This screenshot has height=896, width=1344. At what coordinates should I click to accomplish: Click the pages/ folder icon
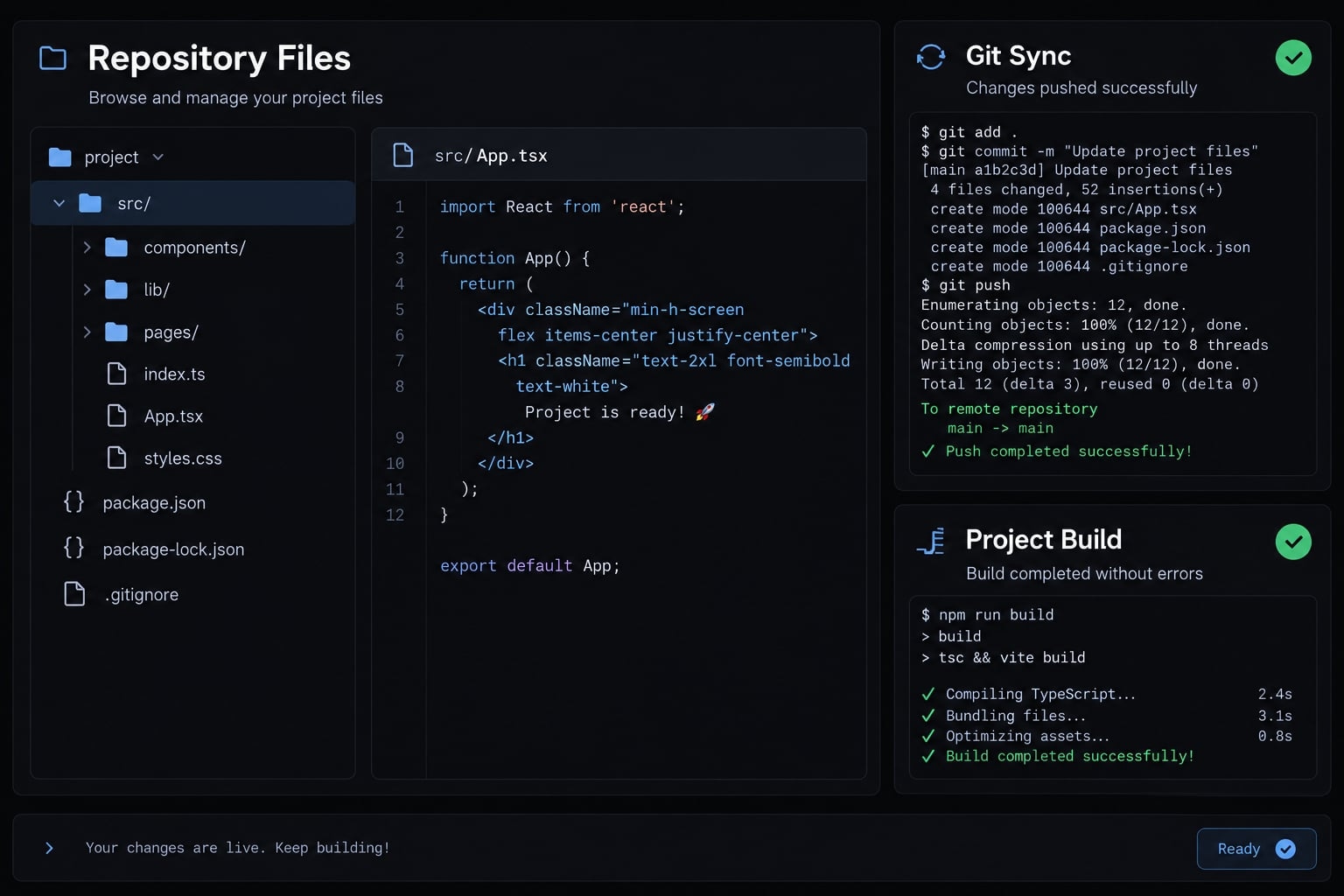tap(116, 332)
